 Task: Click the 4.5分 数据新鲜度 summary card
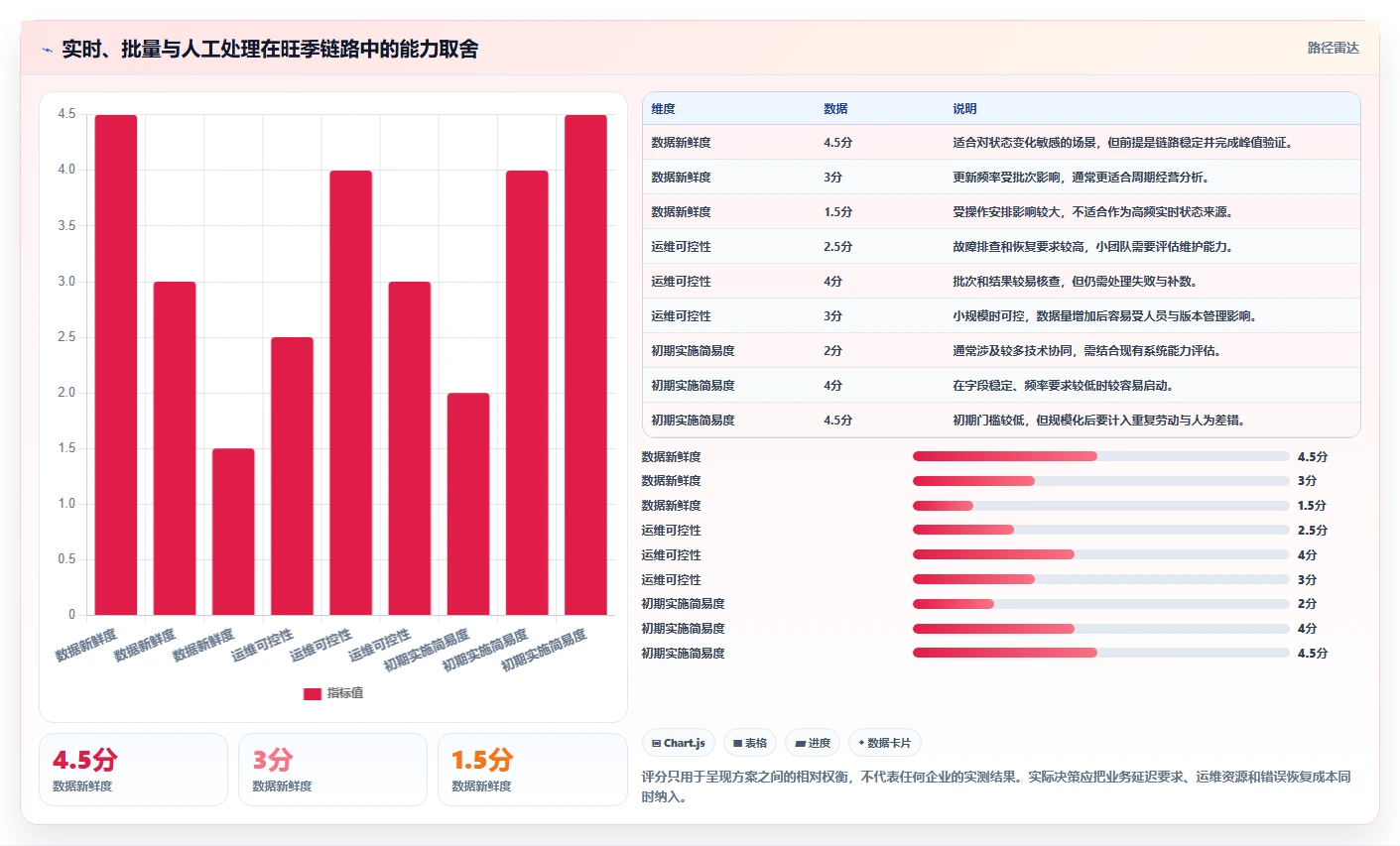click(x=133, y=770)
